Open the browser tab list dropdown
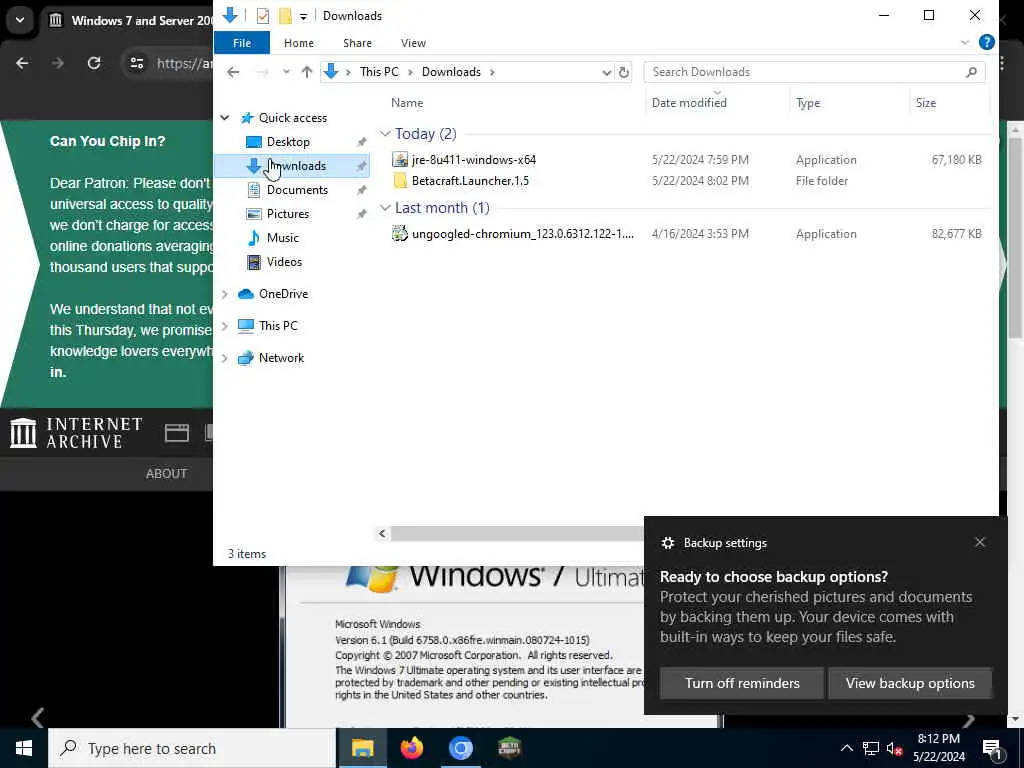This screenshot has height=768, width=1024. pos(20,20)
